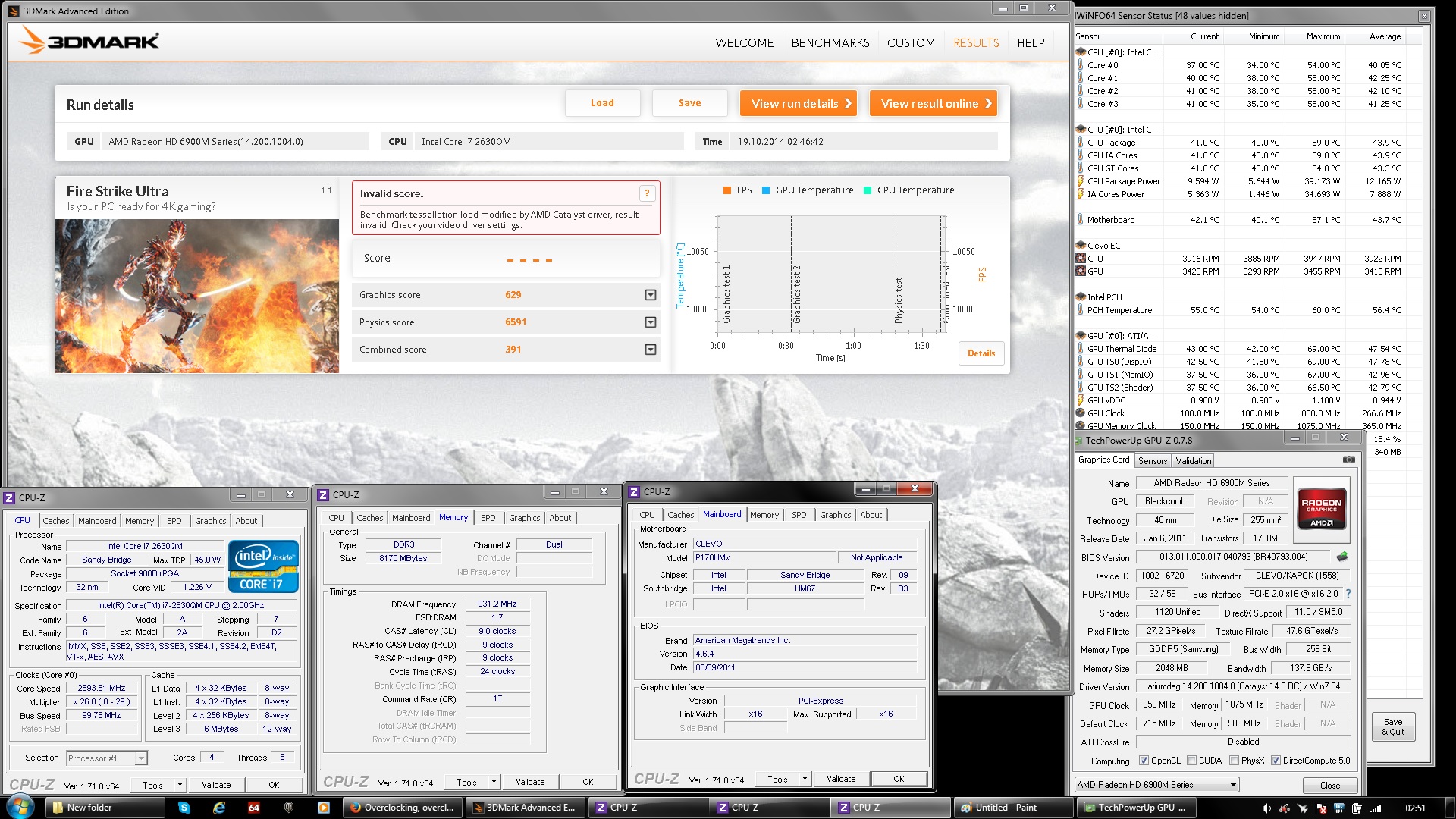
Task: Click the Save & Quit button
Action: click(x=1393, y=726)
